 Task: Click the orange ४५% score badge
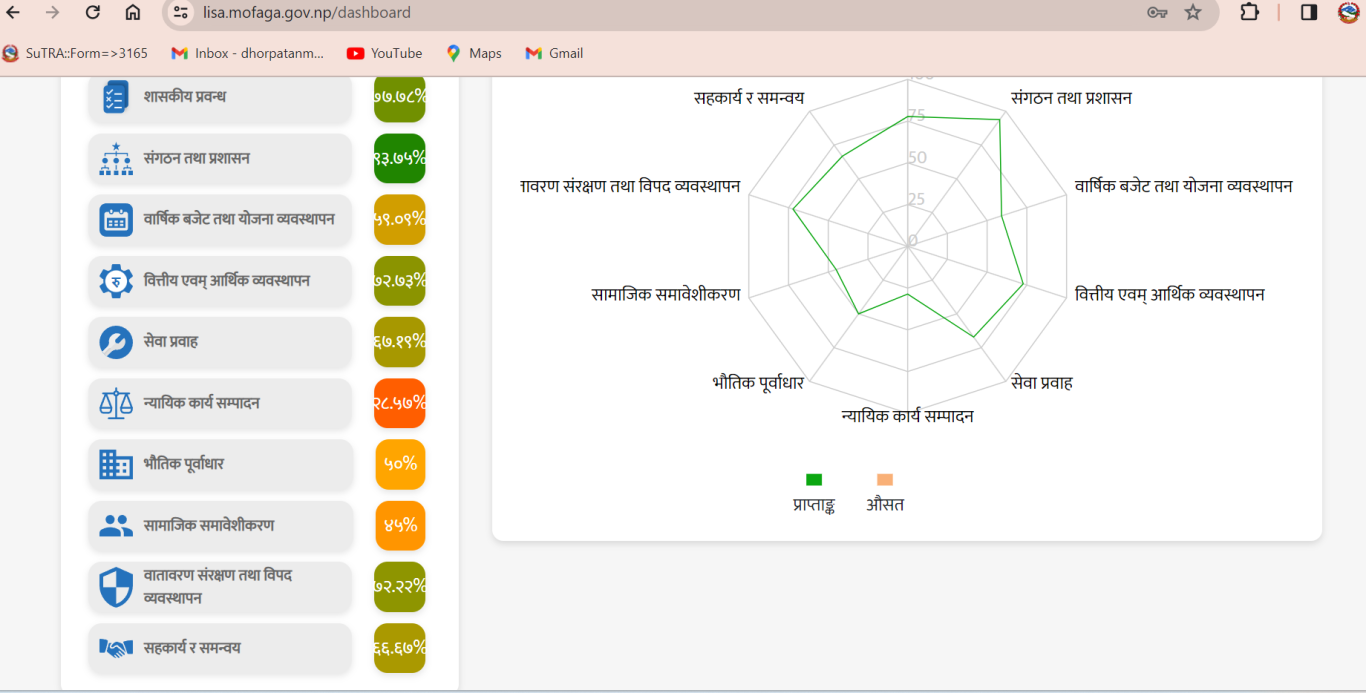click(x=400, y=526)
